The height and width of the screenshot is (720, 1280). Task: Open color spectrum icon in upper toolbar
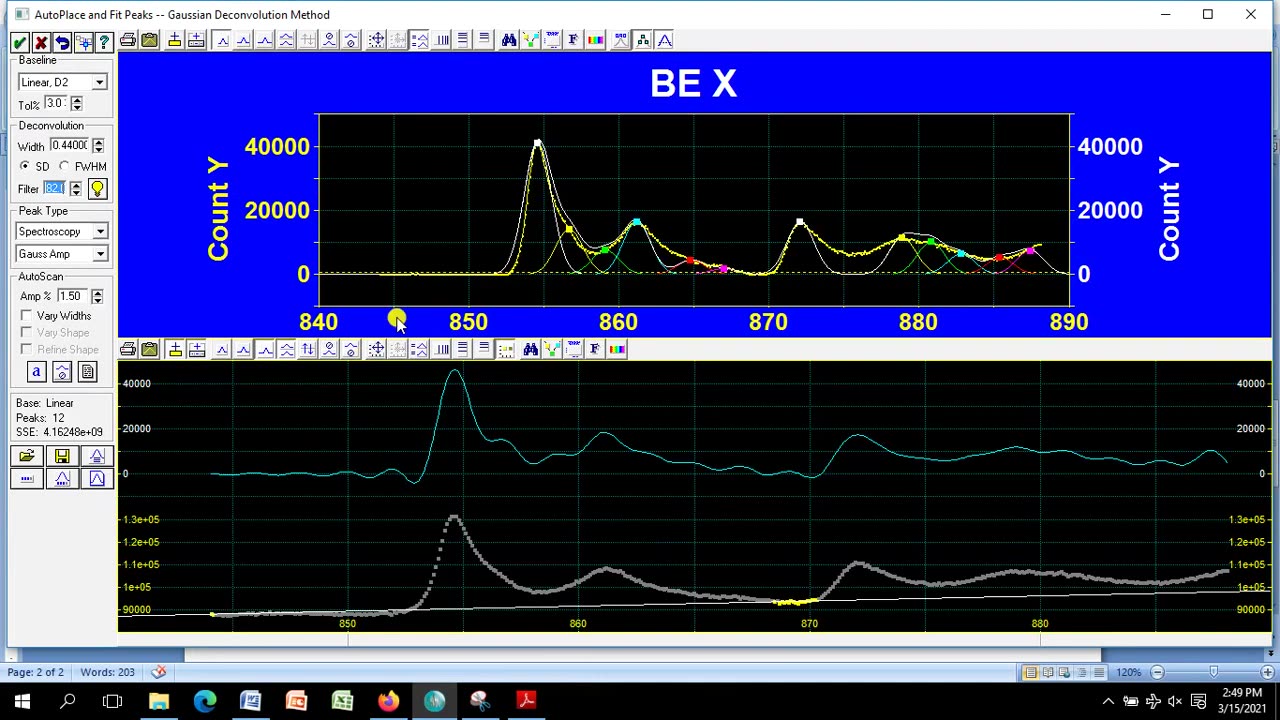click(595, 40)
